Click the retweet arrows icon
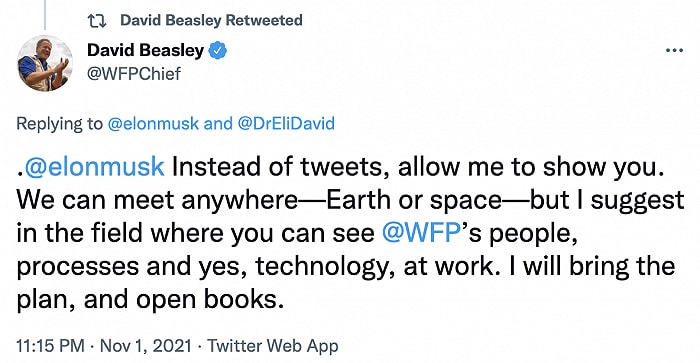 coord(97,21)
